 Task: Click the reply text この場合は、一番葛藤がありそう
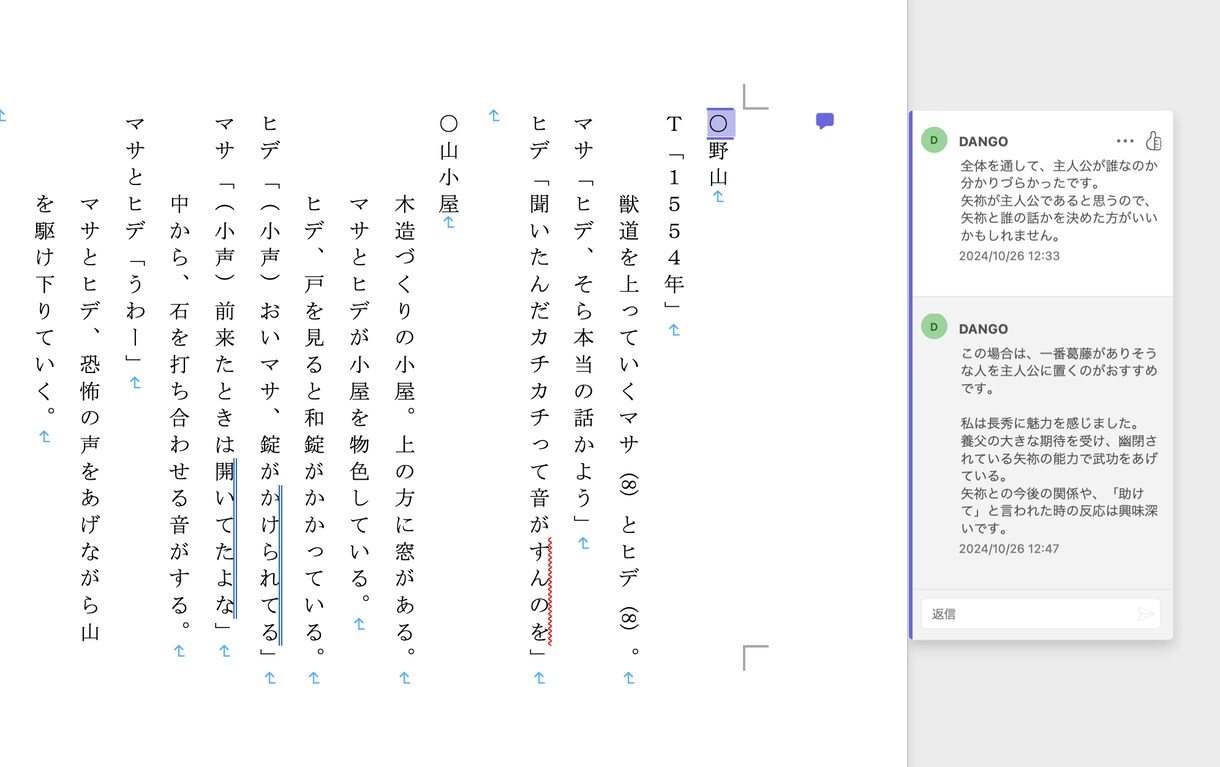click(1059, 353)
